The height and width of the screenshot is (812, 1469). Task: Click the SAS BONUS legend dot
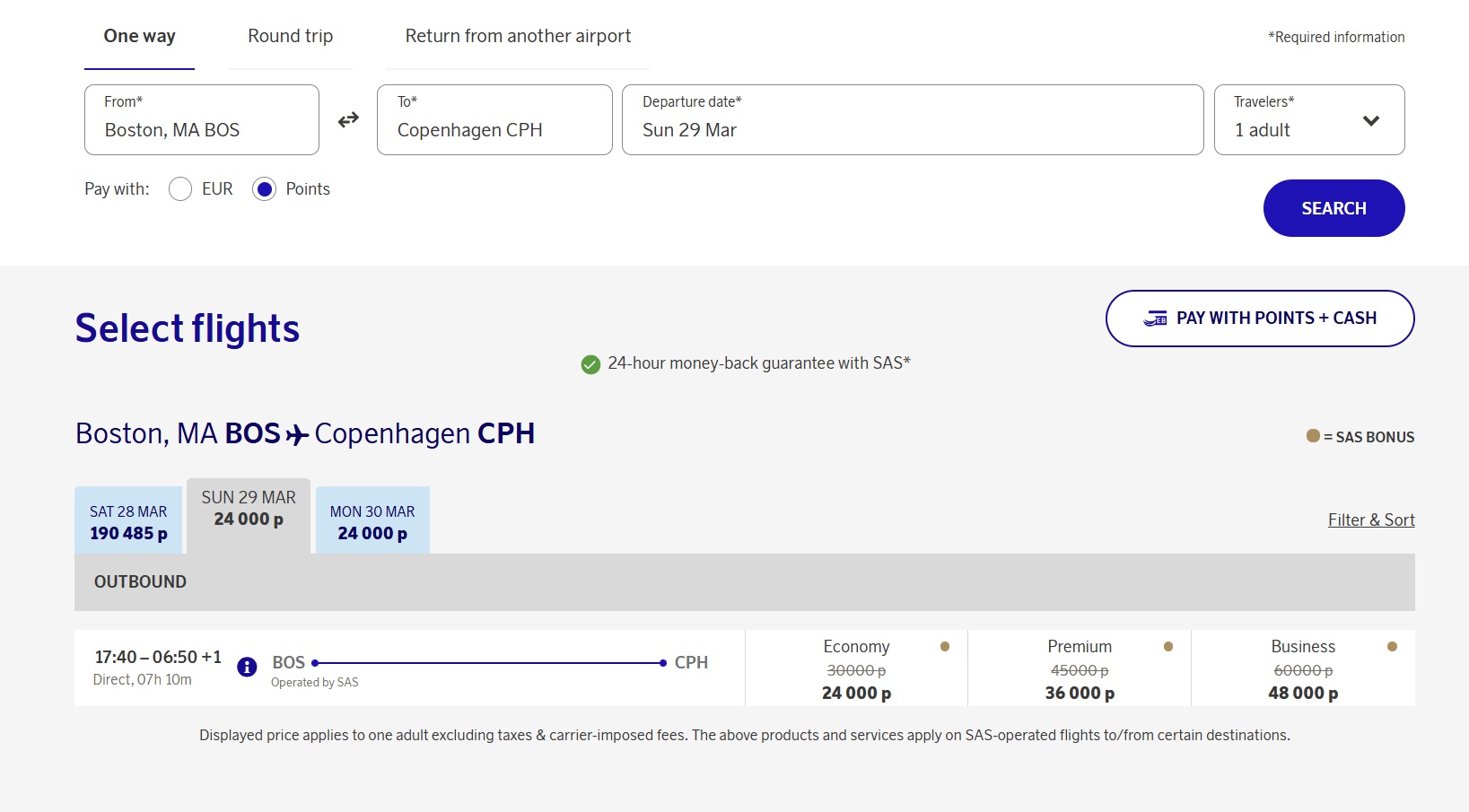click(x=1313, y=436)
